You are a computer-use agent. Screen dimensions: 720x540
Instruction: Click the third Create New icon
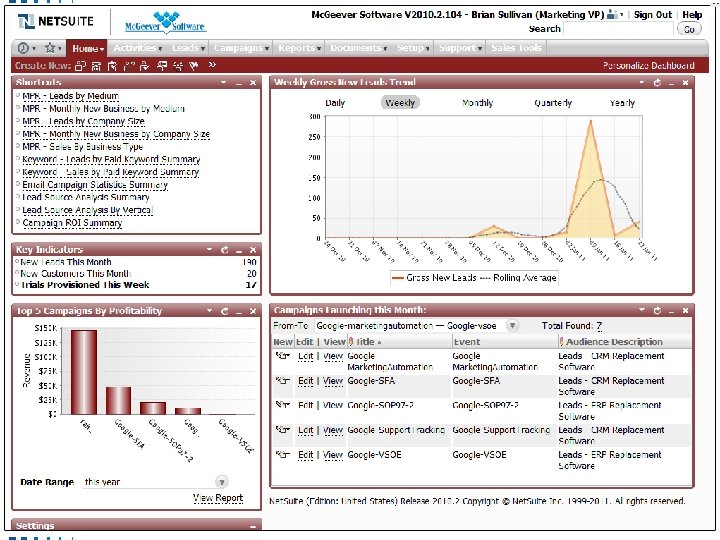point(112,66)
